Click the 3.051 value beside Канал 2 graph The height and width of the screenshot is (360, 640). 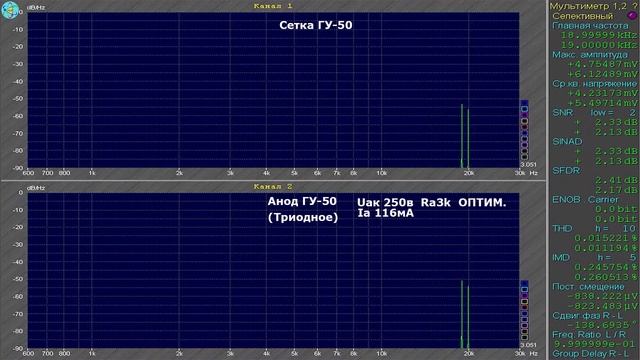[x=529, y=345]
